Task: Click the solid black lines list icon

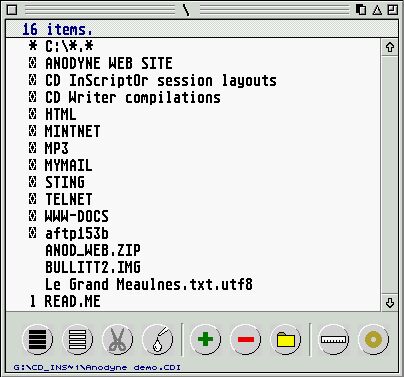Action: [38, 340]
